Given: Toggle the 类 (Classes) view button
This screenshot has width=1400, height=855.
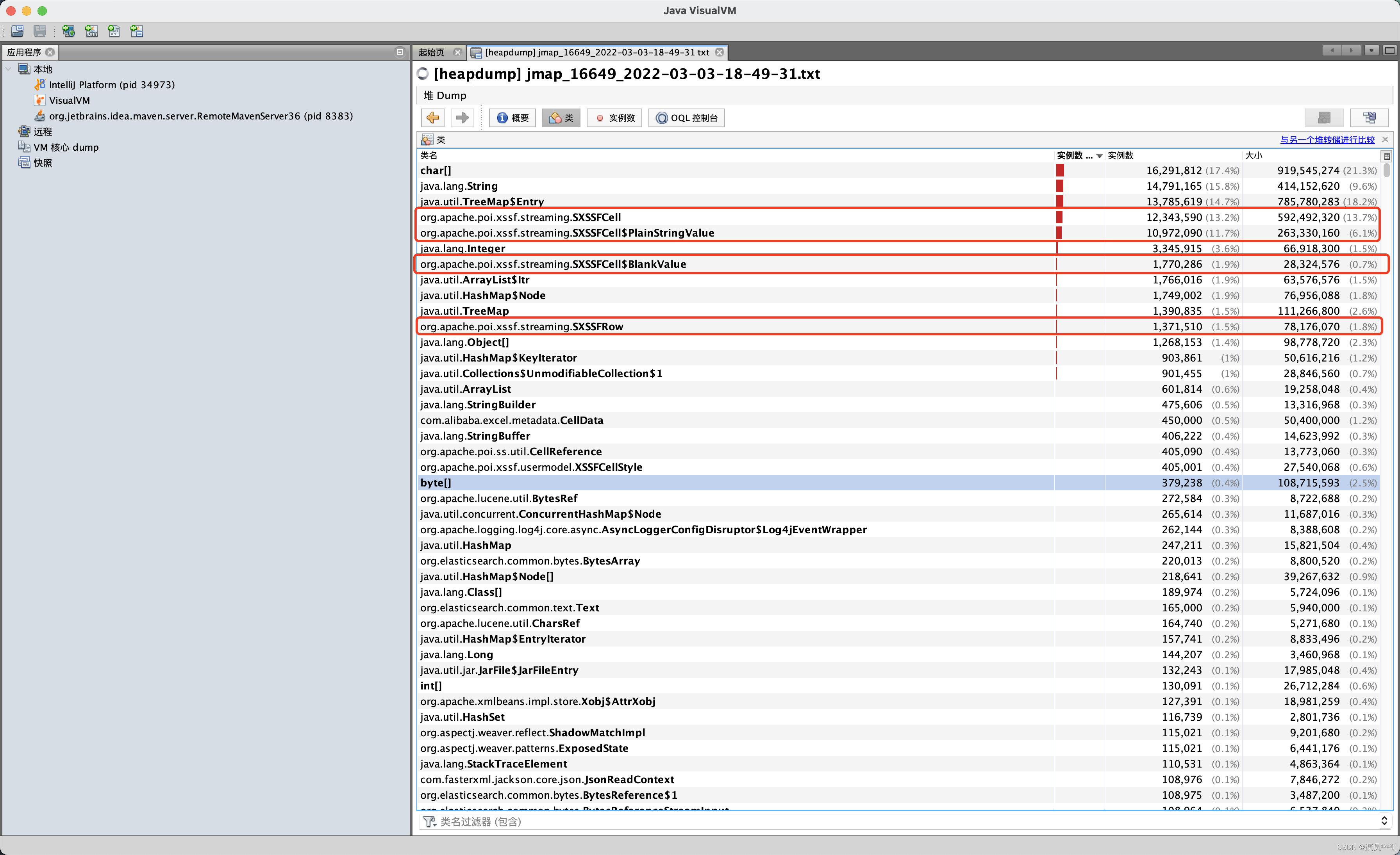Looking at the screenshot, I should click(x=561, y=118).
